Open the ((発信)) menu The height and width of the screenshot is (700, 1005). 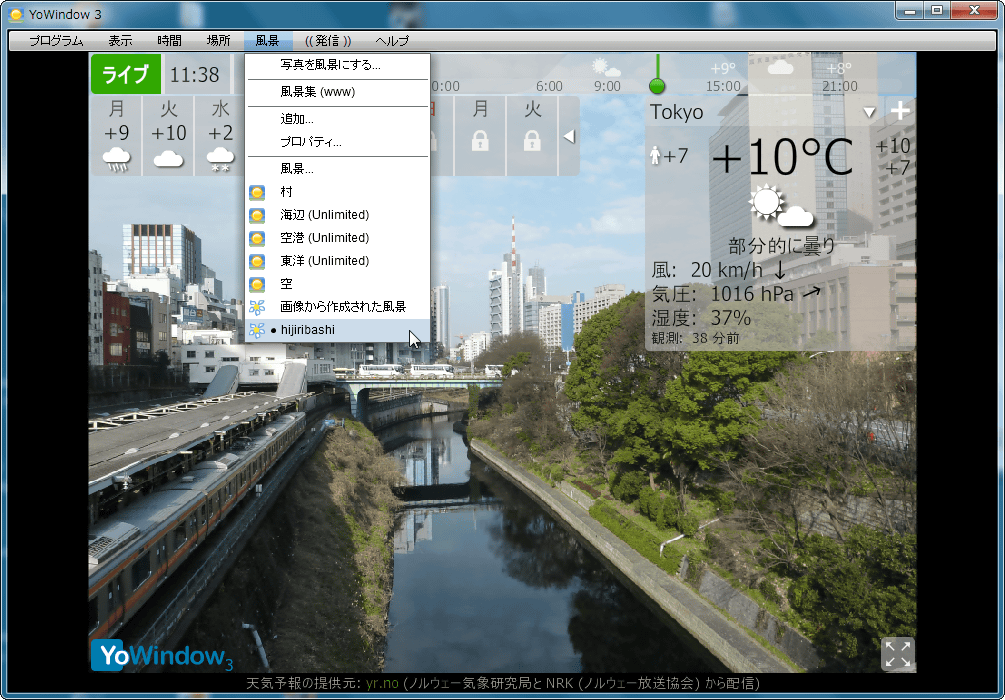point(328,41)
